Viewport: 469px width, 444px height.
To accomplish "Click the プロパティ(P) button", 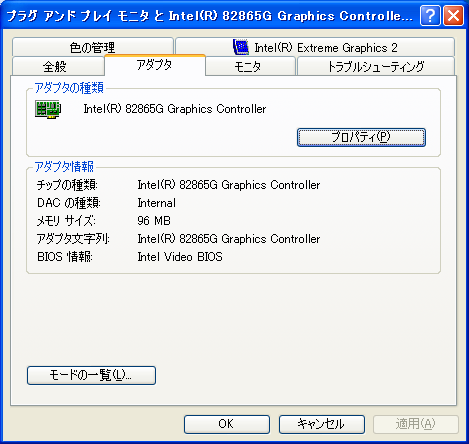I will (361, 137).
